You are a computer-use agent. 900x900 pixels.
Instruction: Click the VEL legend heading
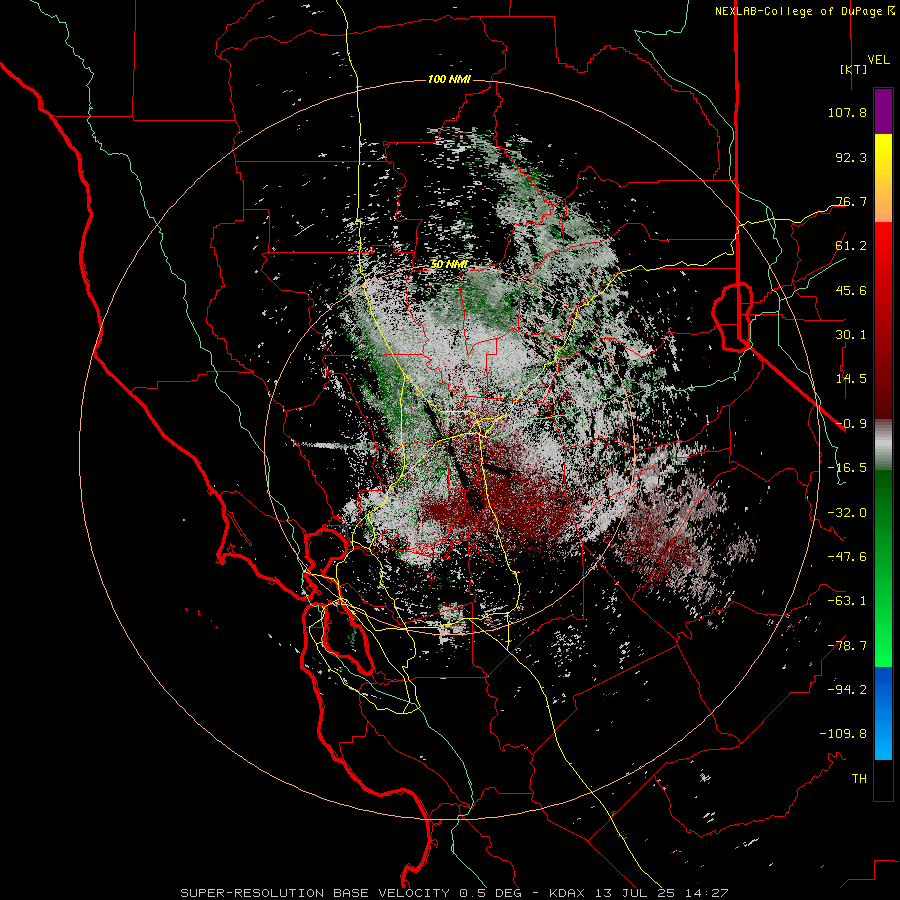[x=878, y=60]
